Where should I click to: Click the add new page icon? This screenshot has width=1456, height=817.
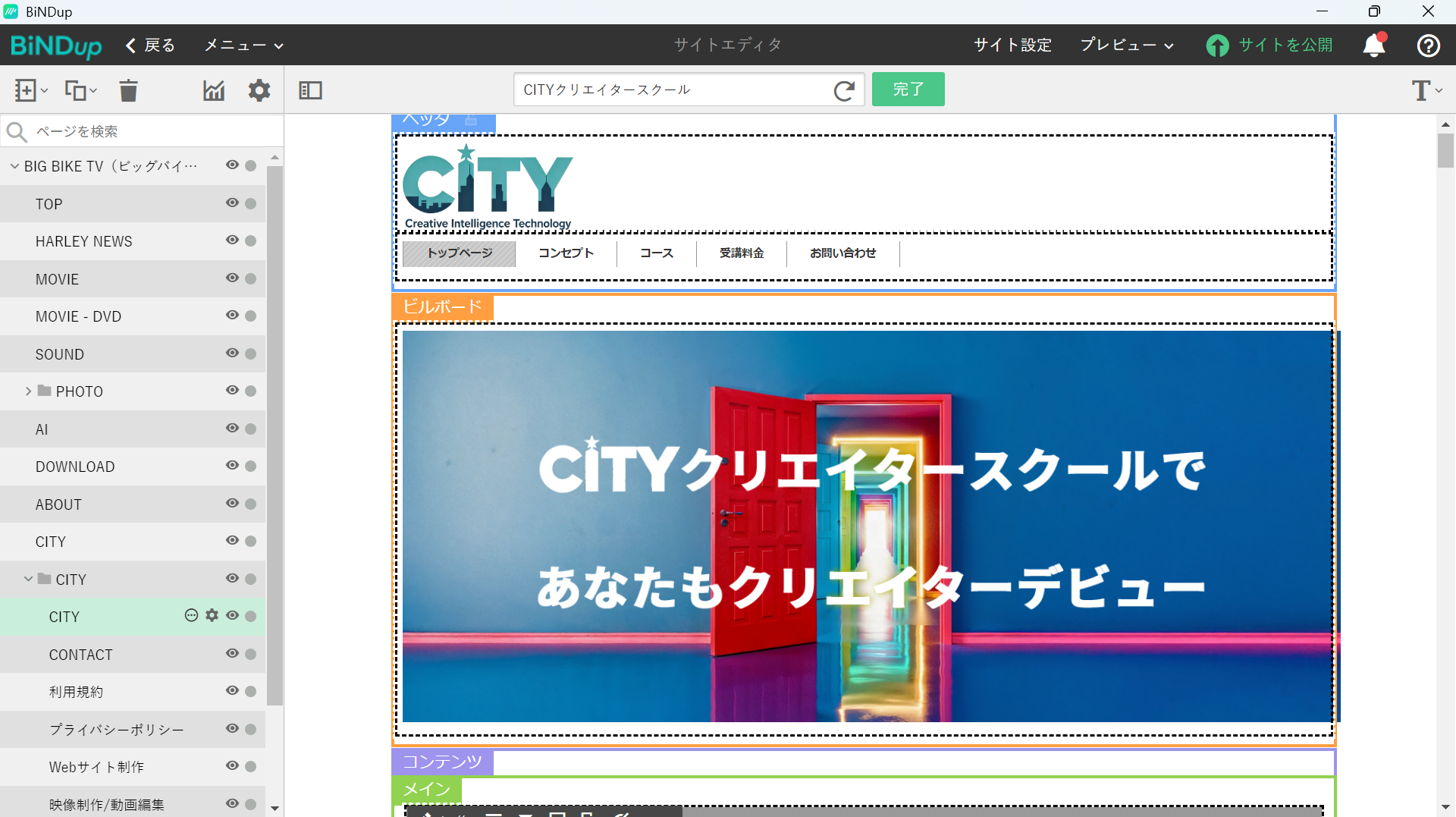(26, 90)
